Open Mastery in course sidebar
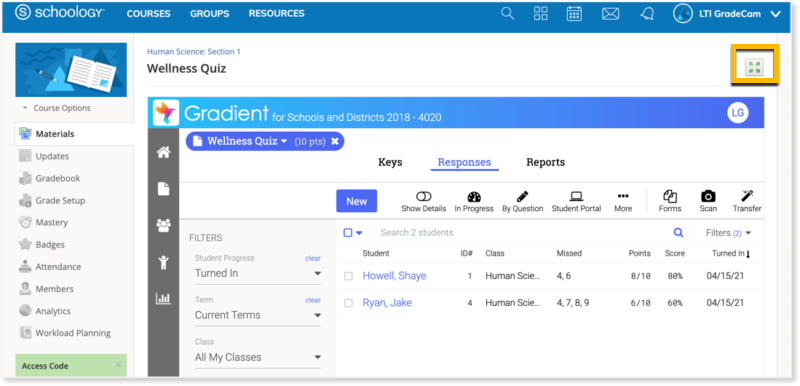 point(52,222)
